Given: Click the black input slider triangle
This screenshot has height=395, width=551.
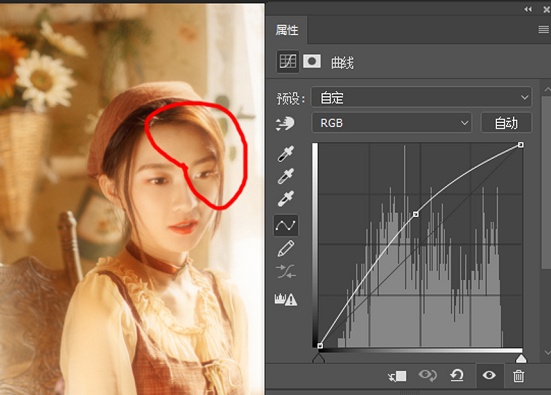Looking at the screenshot, I should tap(319, 358).
